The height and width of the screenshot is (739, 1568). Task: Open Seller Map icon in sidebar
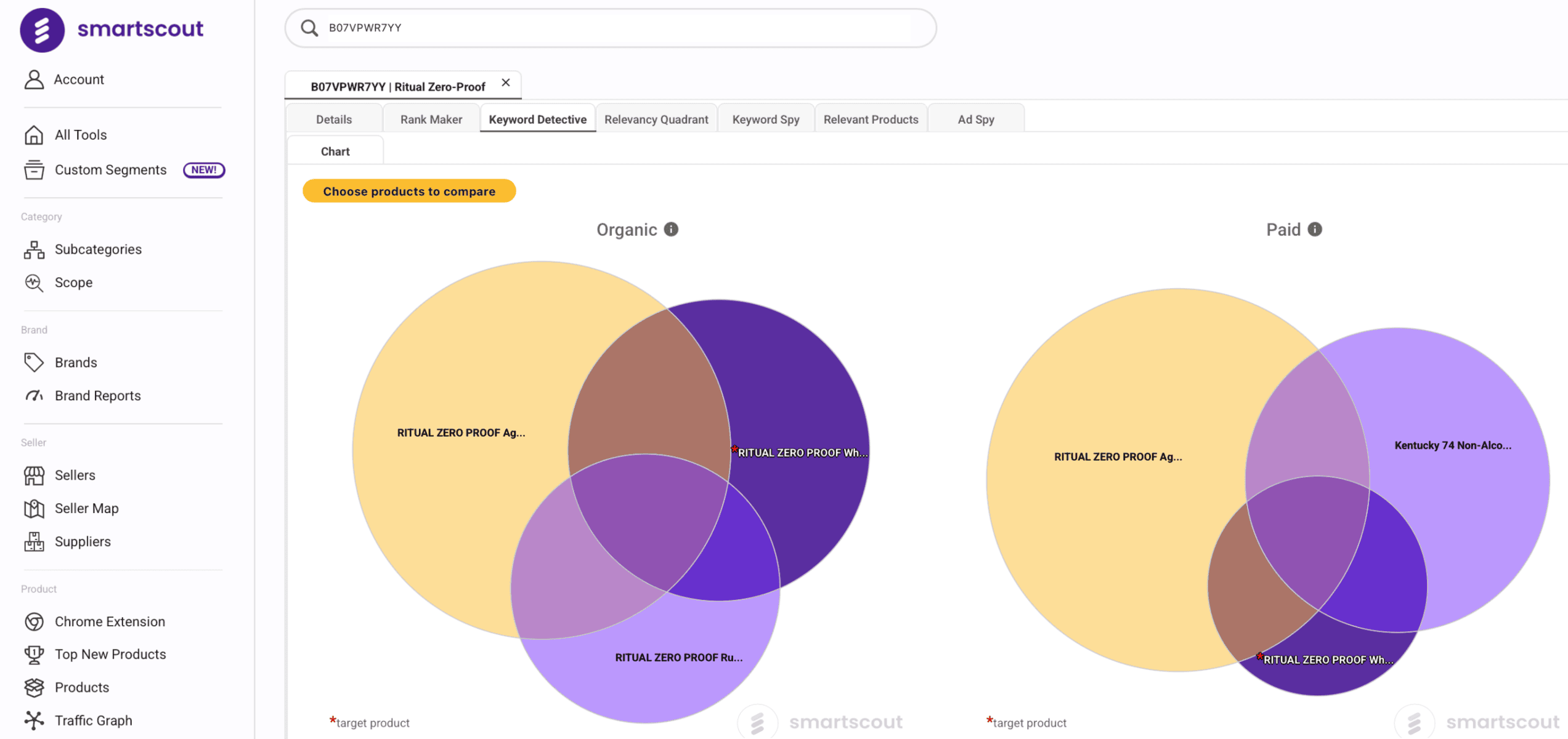[34, 508]
